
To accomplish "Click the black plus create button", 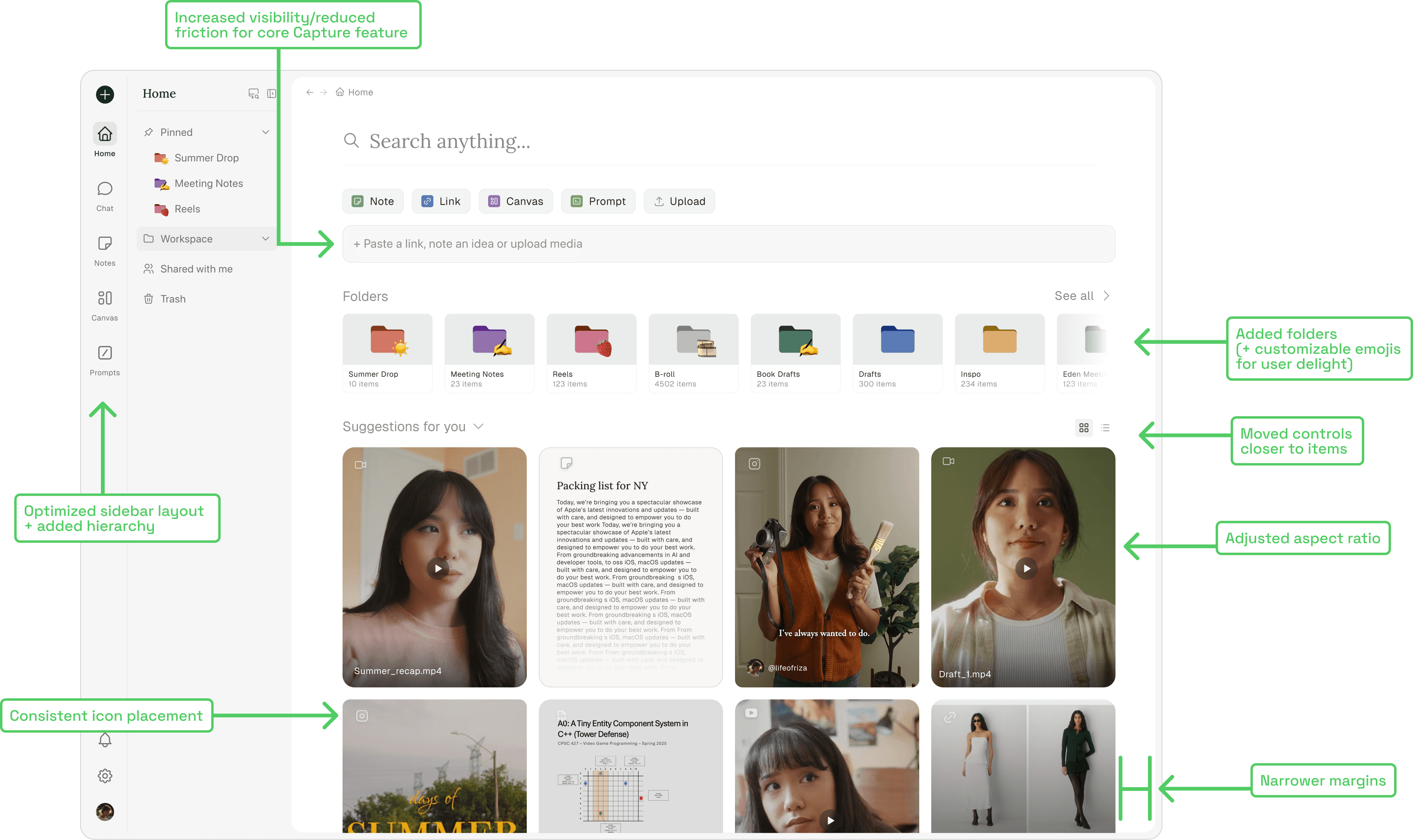I will click(x=105, y=94).
